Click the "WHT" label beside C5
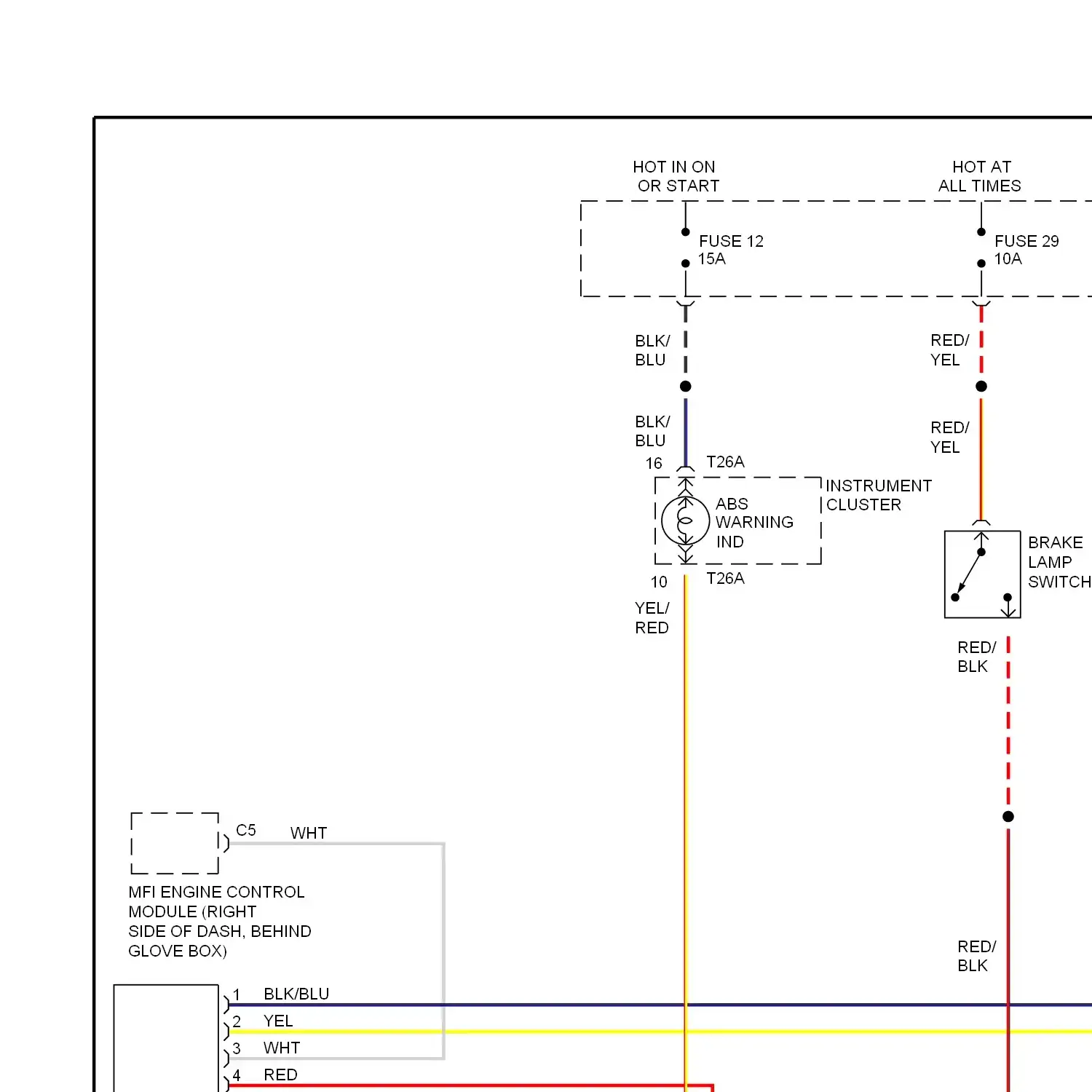 point(309,833)
